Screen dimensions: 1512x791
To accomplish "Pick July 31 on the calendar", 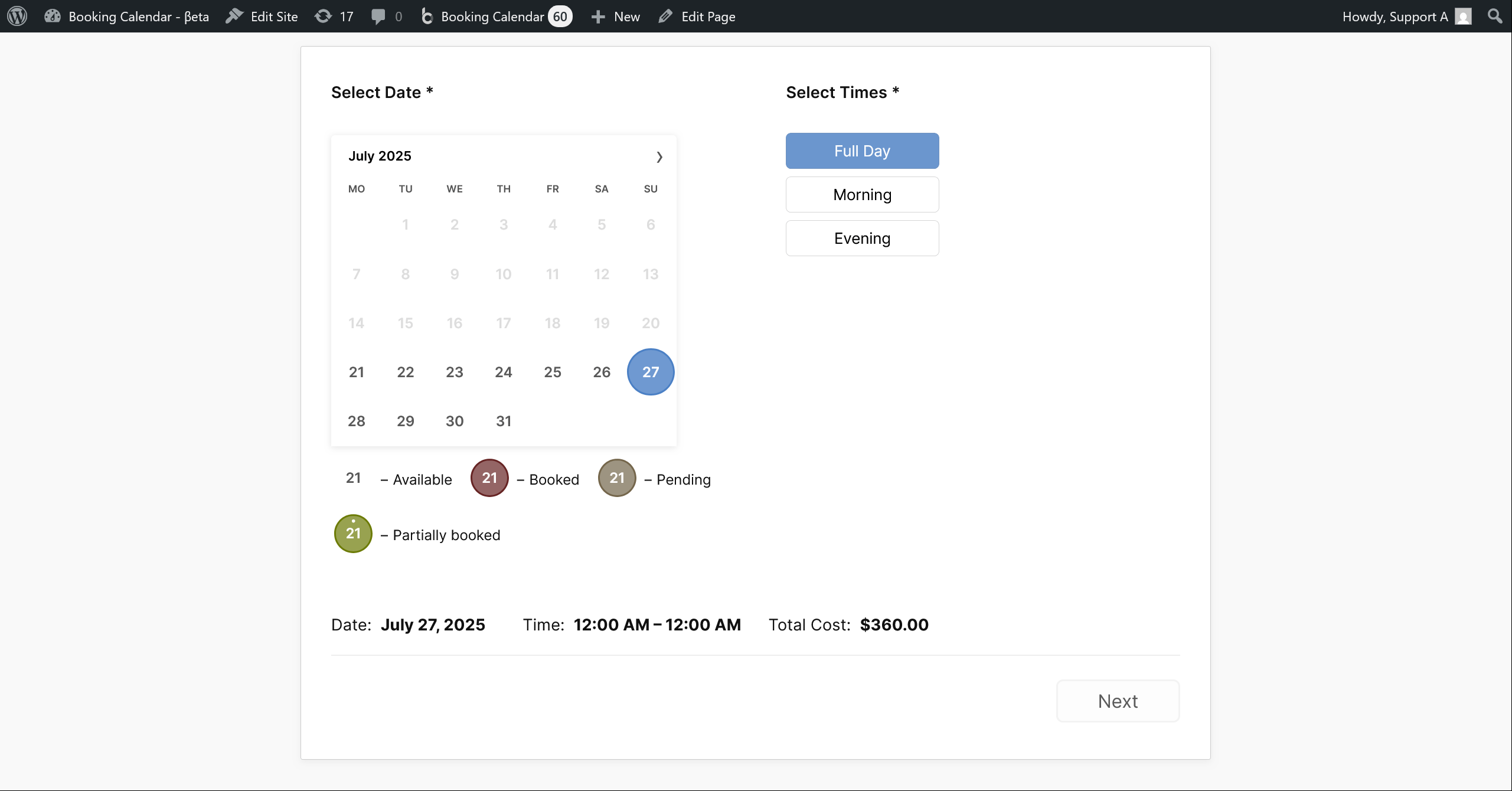I will pyautogui.click(x=503, y=421).
